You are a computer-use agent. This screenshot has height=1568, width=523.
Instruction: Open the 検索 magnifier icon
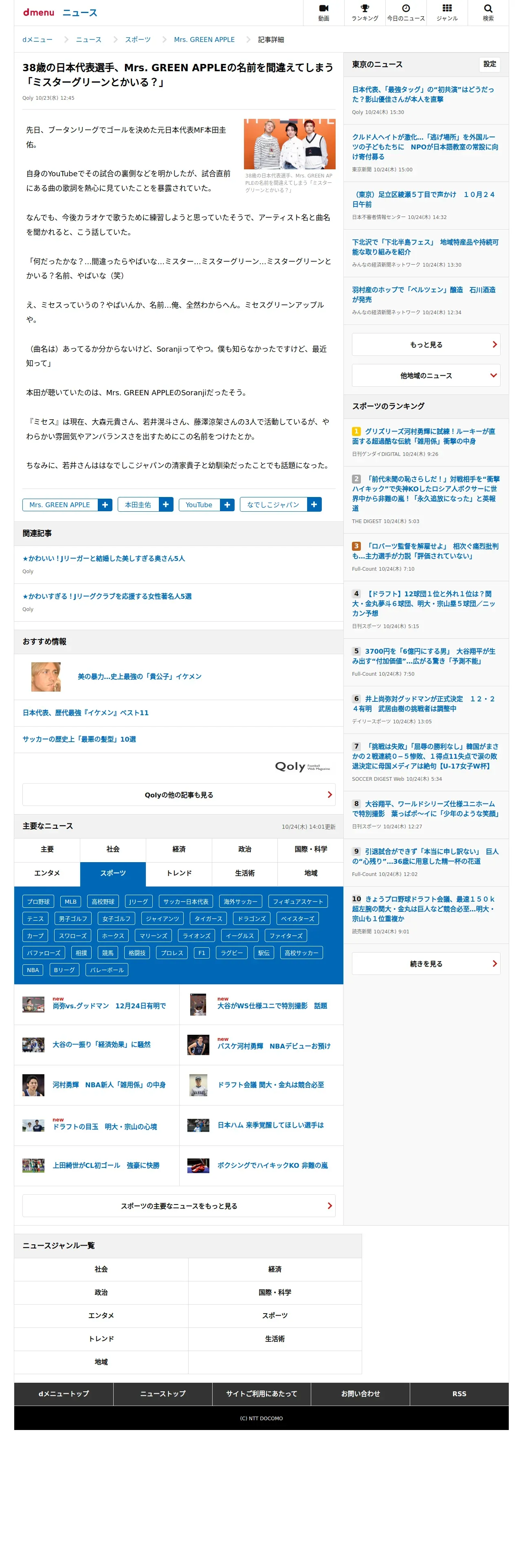click(488, 12)
